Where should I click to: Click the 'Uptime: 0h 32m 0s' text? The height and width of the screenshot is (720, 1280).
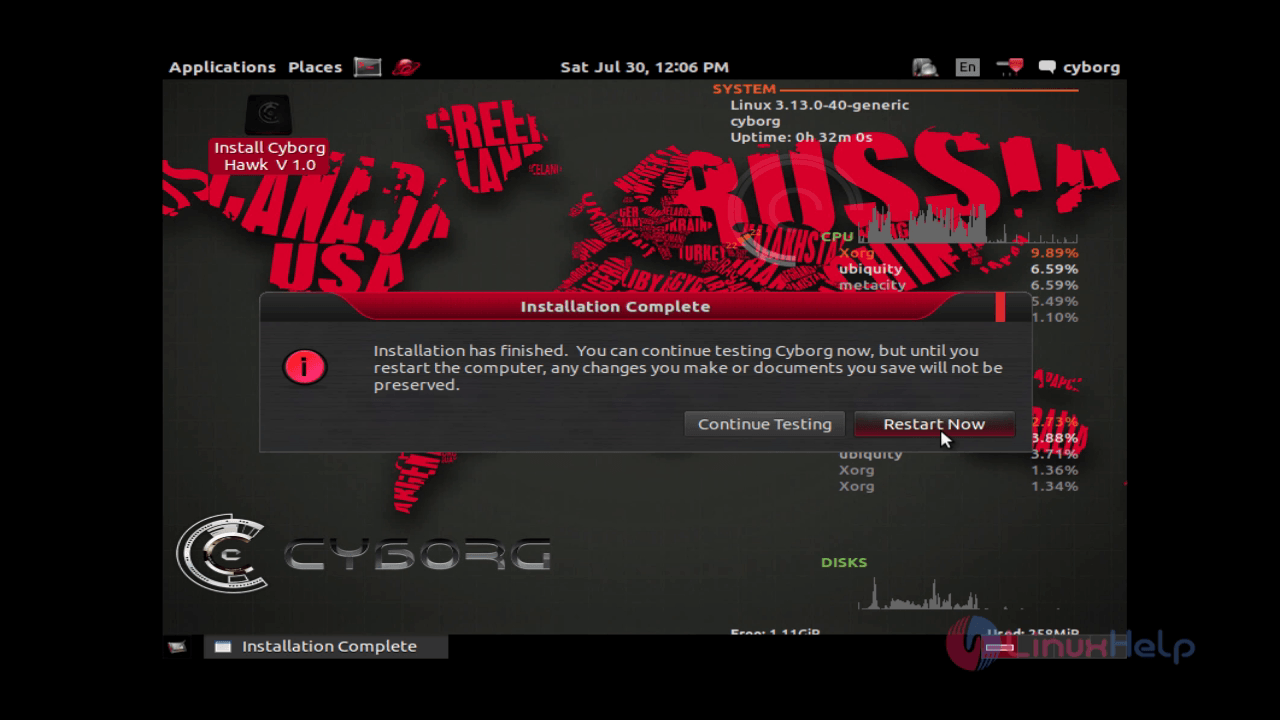[x=802, y=137]
